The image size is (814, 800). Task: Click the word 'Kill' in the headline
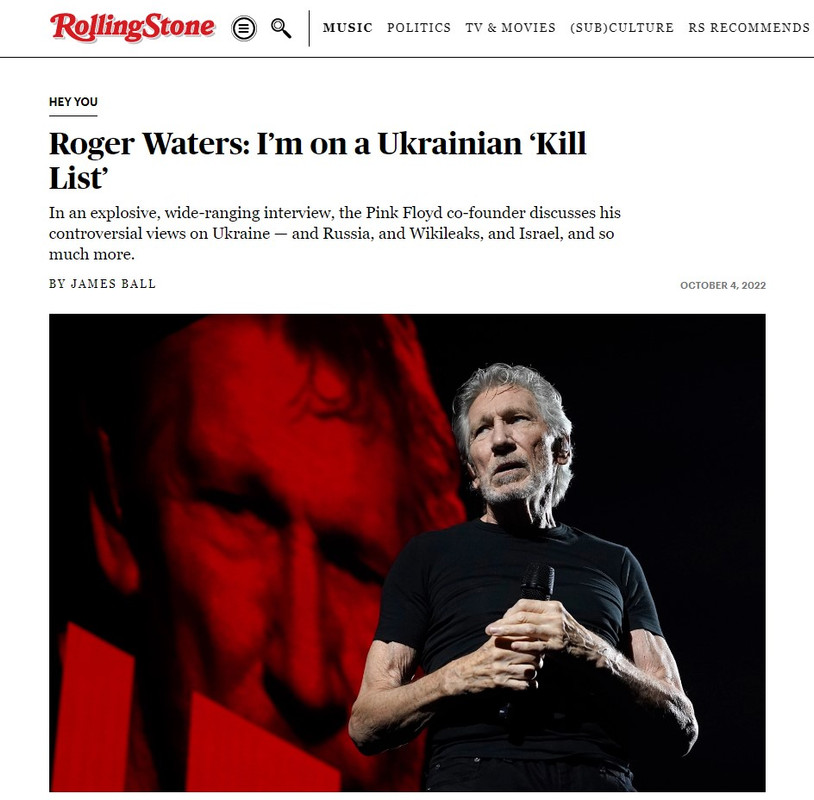pyautogui.click(x=558, y=143)
